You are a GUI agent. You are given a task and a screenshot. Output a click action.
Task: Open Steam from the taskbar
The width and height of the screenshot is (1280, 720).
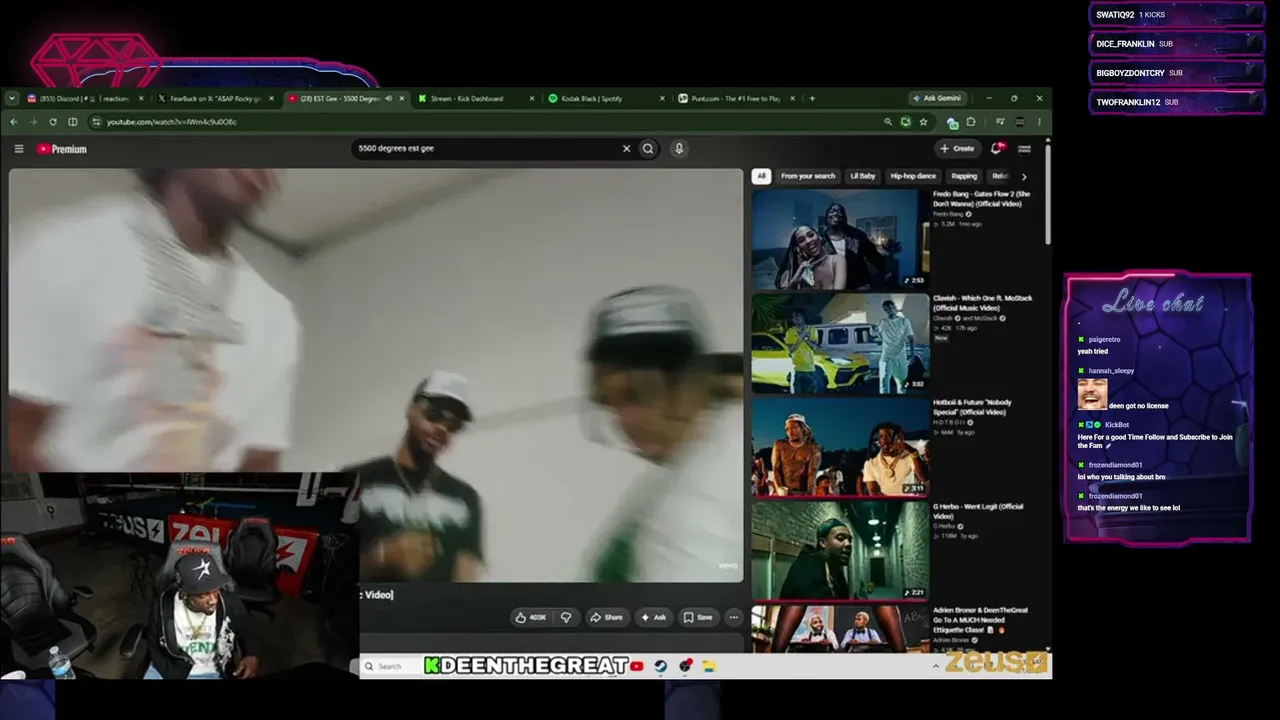[x=661, y=666]
